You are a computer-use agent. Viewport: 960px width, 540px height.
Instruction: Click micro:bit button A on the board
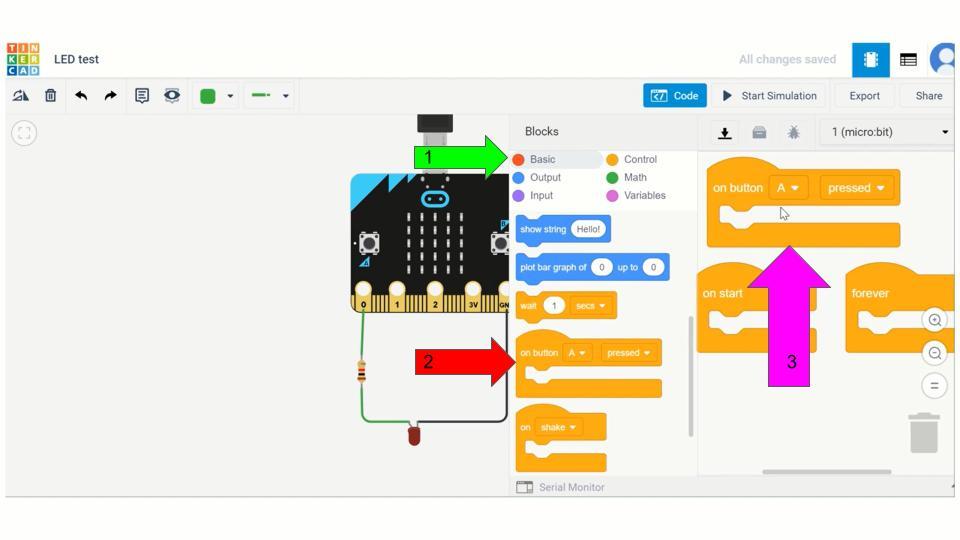(x=369, y=244)
